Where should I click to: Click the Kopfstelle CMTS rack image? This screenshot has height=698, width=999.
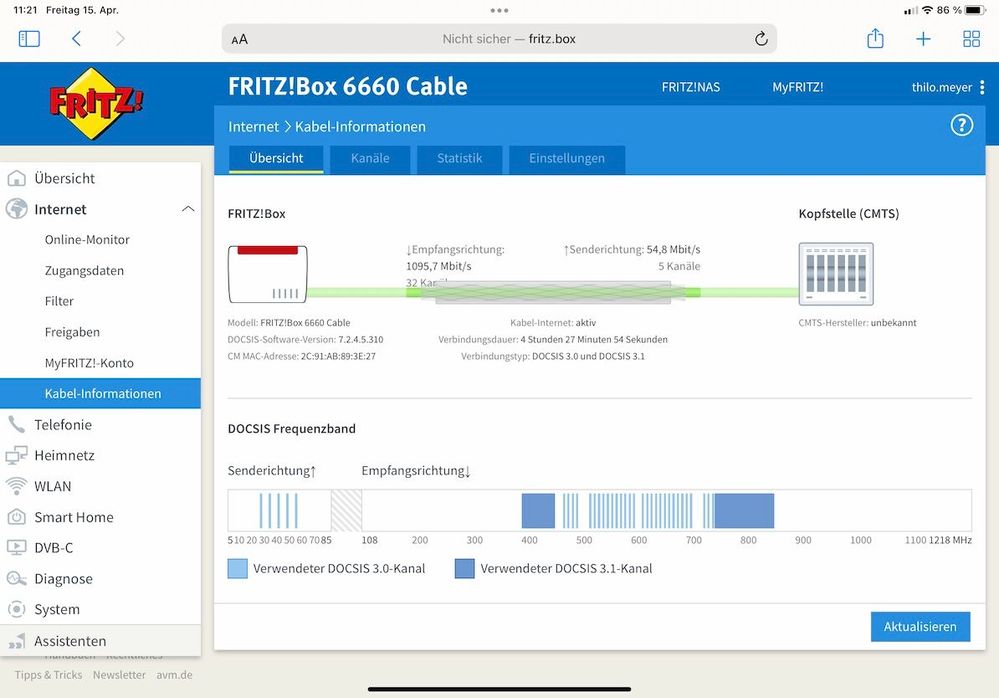(x=836, y=274)
